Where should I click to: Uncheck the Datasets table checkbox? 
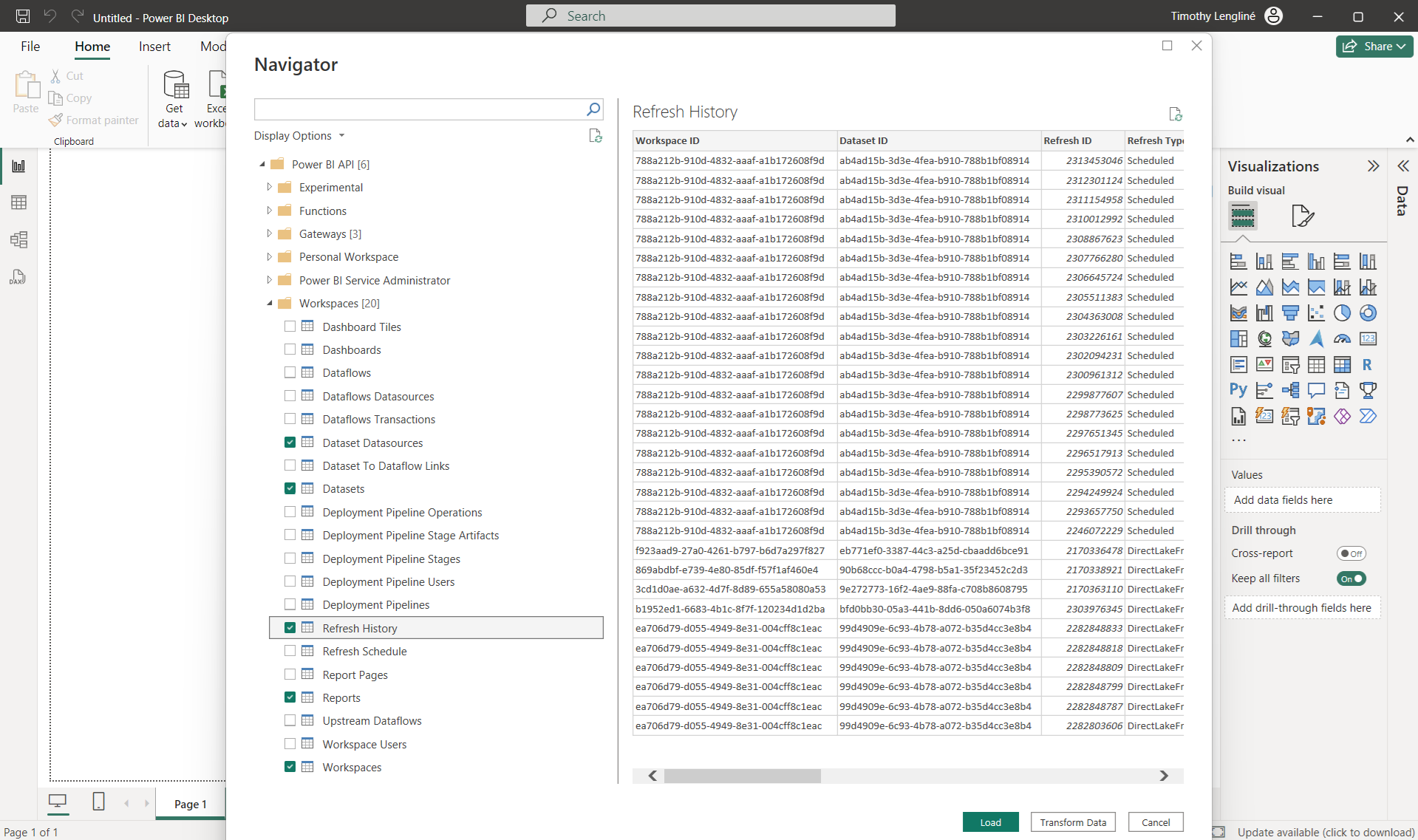click(290, 488)
